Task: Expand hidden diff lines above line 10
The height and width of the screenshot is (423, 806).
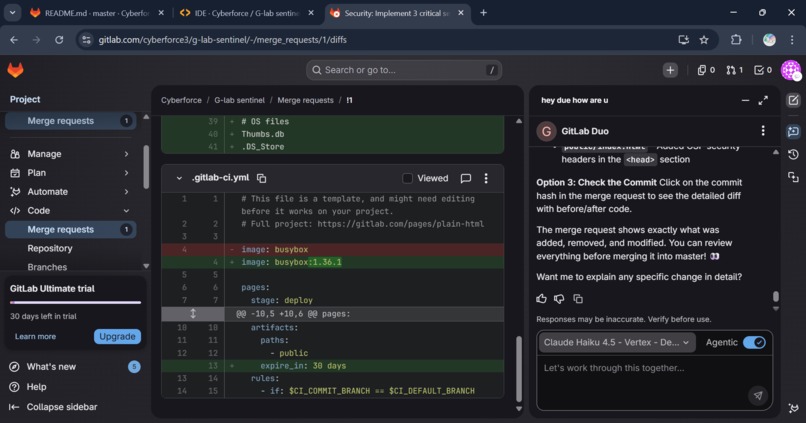Action: point(193,314)
